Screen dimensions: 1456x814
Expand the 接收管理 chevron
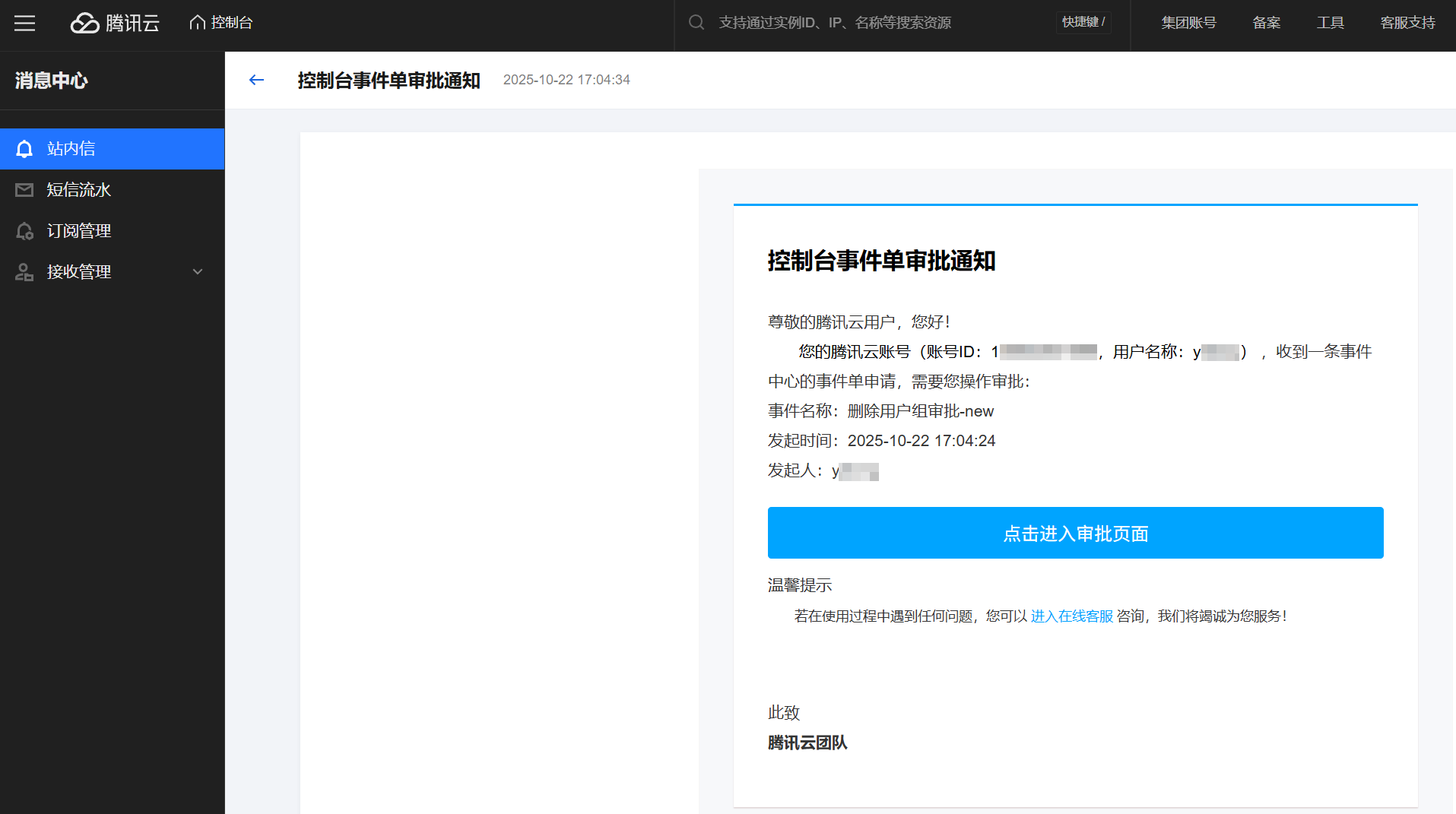[x=198, y=272]
